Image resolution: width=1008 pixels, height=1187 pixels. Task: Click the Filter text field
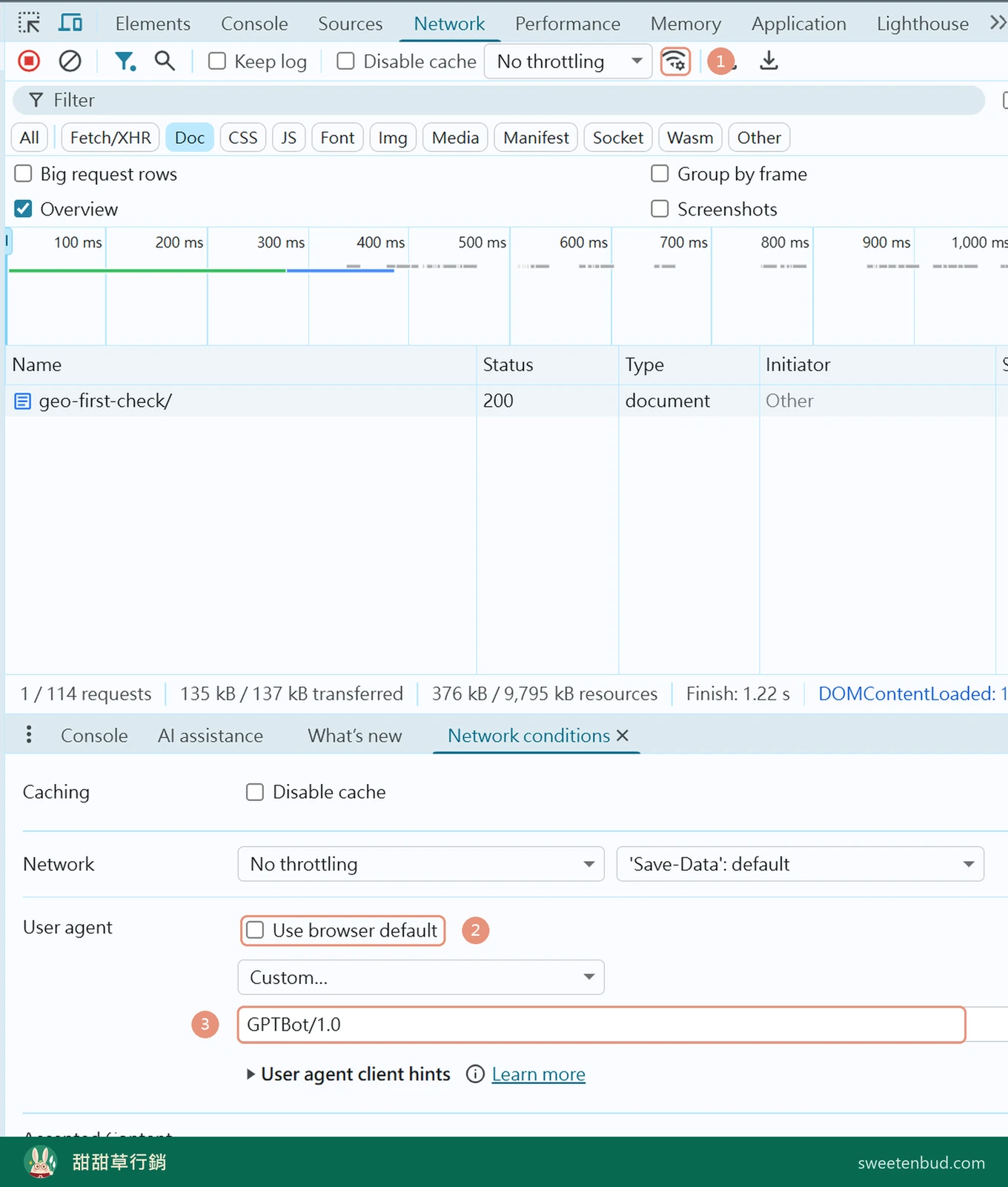click(x=499, y=100)
